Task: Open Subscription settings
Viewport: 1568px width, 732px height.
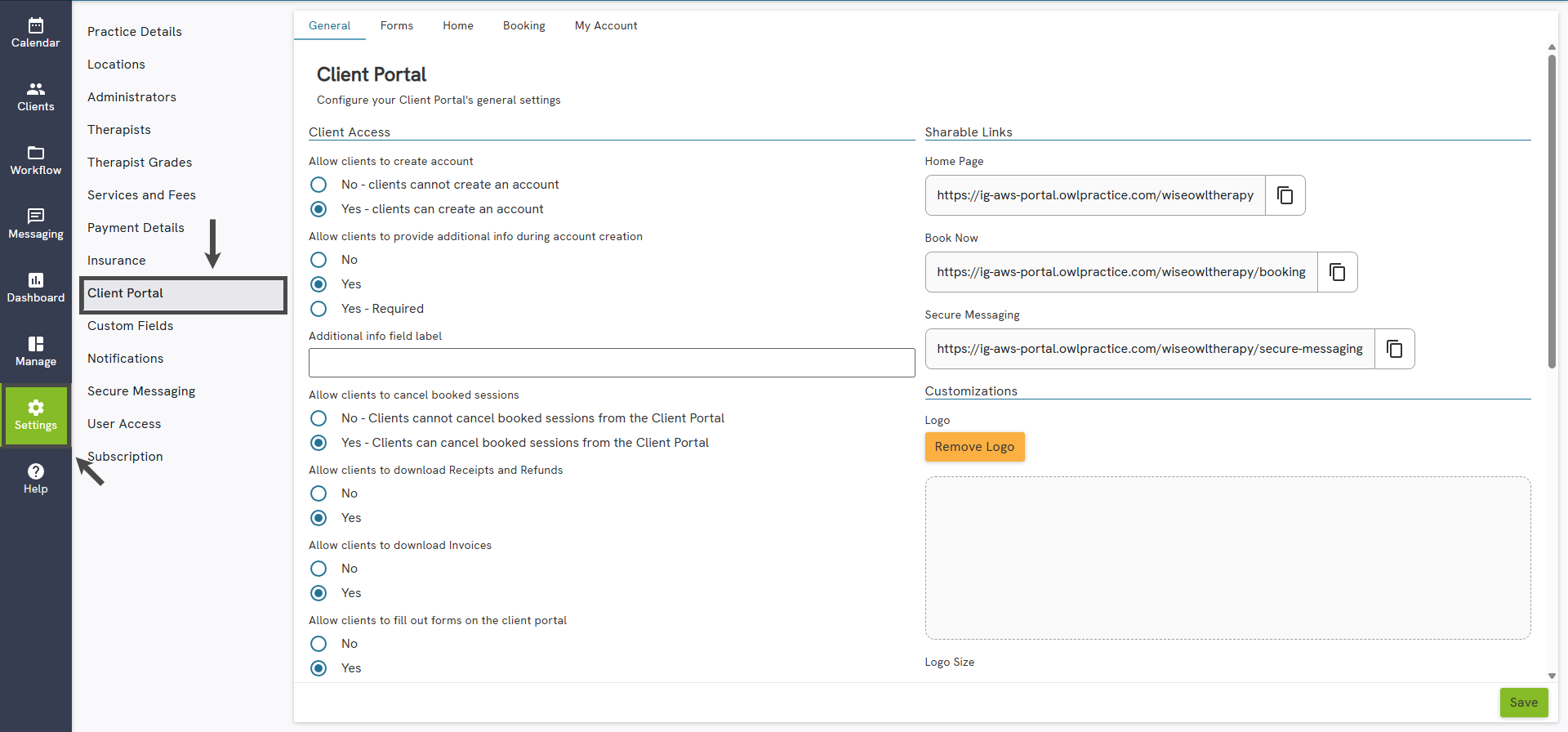Action: pyautogui.click(x=125, y=457)
